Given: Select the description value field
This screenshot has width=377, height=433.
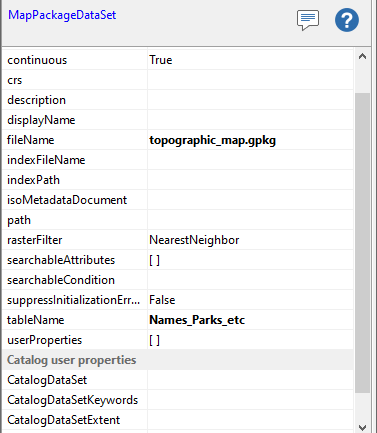Looking at the screenshot, I should (x=250, y=100).
